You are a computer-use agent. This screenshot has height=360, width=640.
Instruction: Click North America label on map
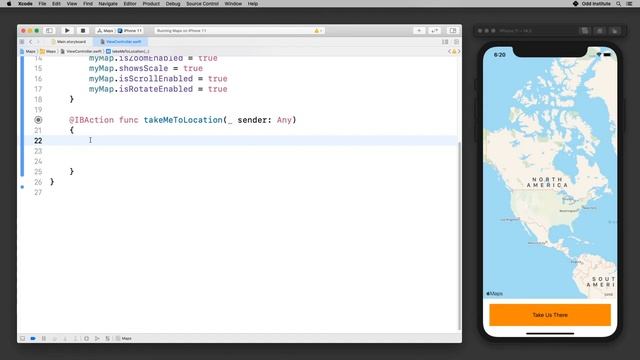(x=547, y=182)
